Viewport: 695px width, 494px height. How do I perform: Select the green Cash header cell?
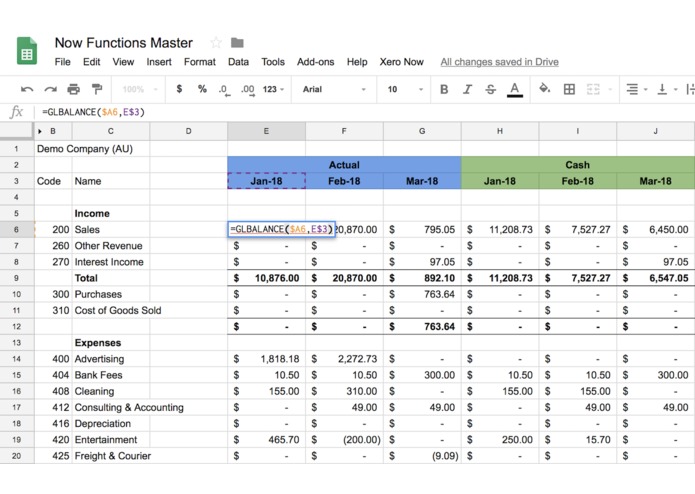578,165
